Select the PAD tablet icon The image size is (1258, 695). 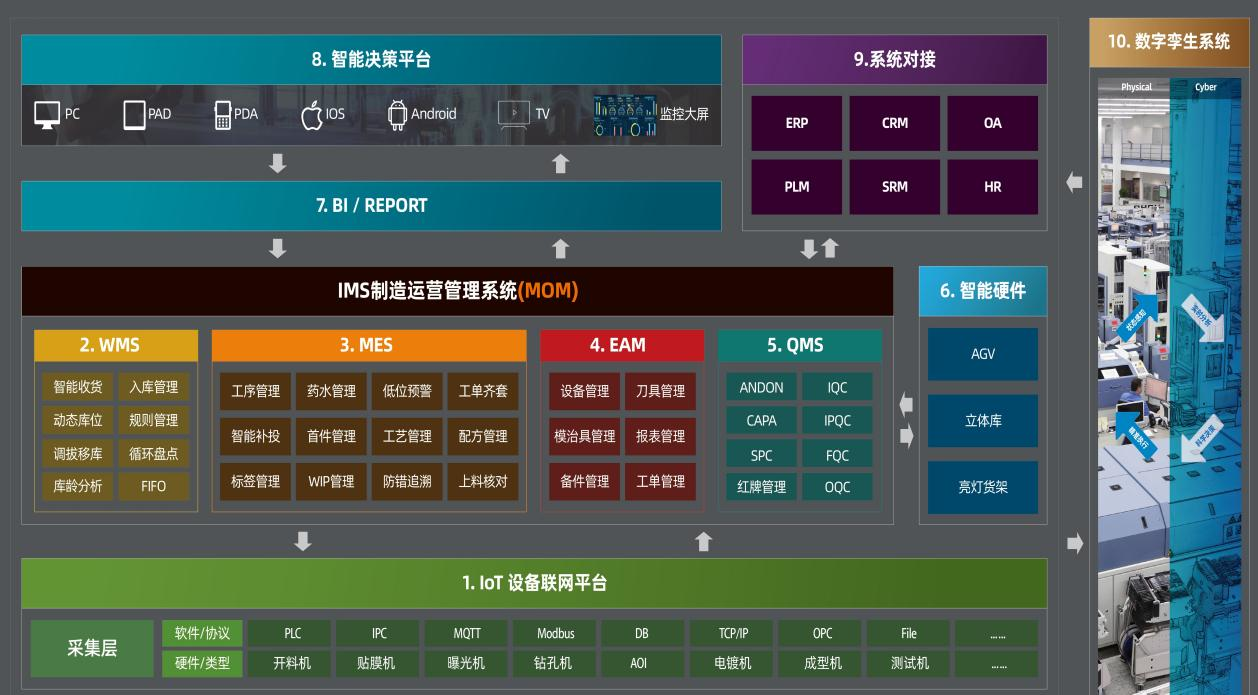134,114
